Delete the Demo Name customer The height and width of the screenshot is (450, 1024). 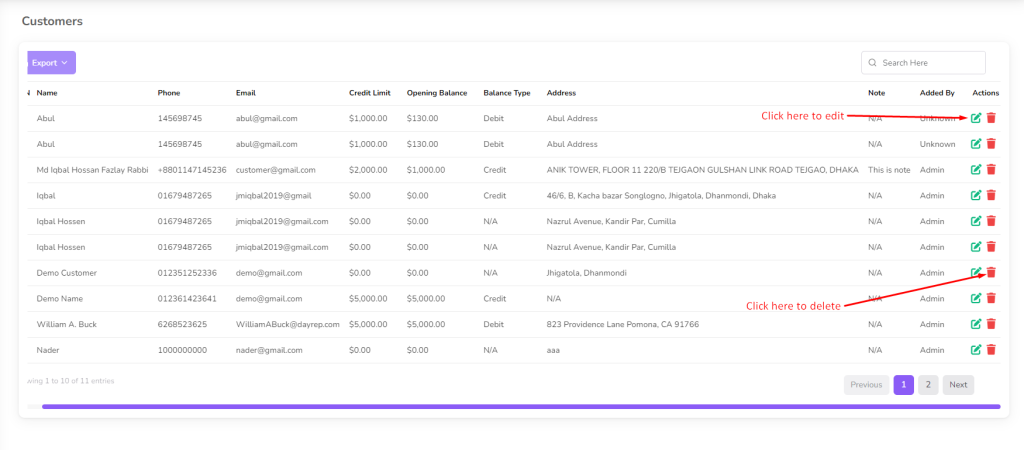click(x=991, y=298)
